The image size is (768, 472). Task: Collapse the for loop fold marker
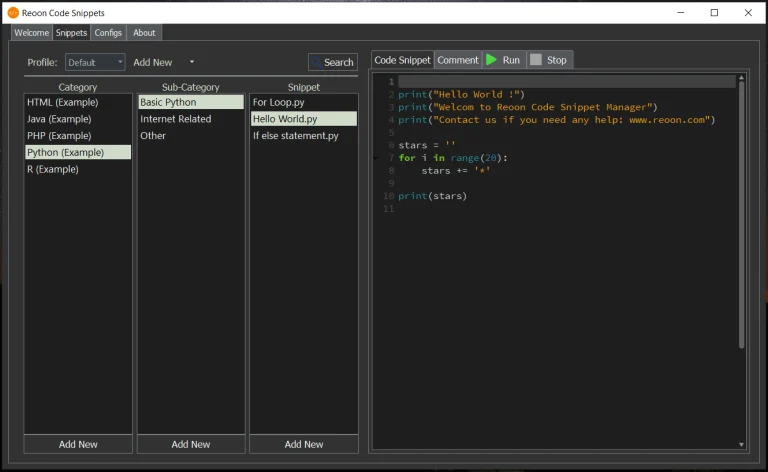pyautogui.click(x=376, y=158)
